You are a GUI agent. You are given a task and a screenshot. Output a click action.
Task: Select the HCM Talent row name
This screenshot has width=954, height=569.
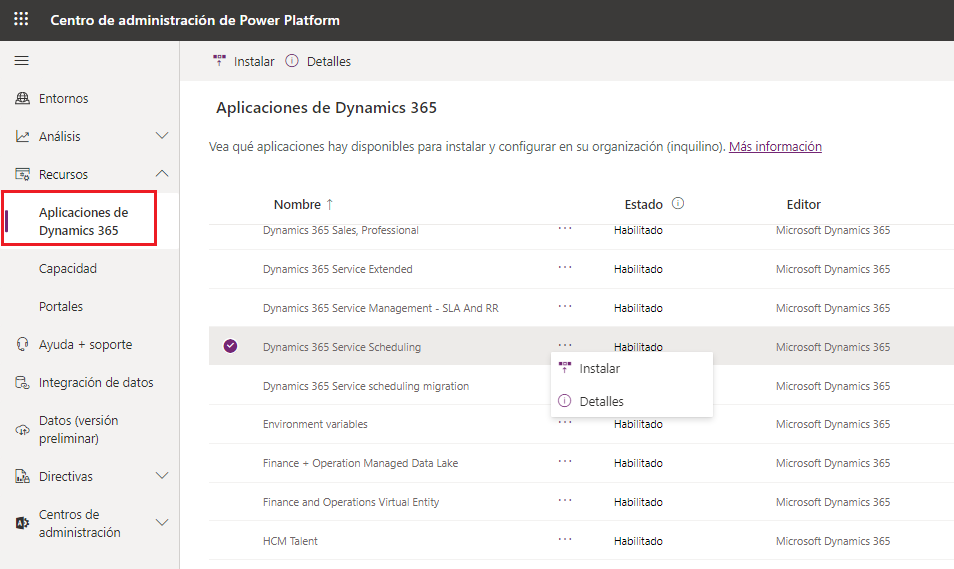290,541
